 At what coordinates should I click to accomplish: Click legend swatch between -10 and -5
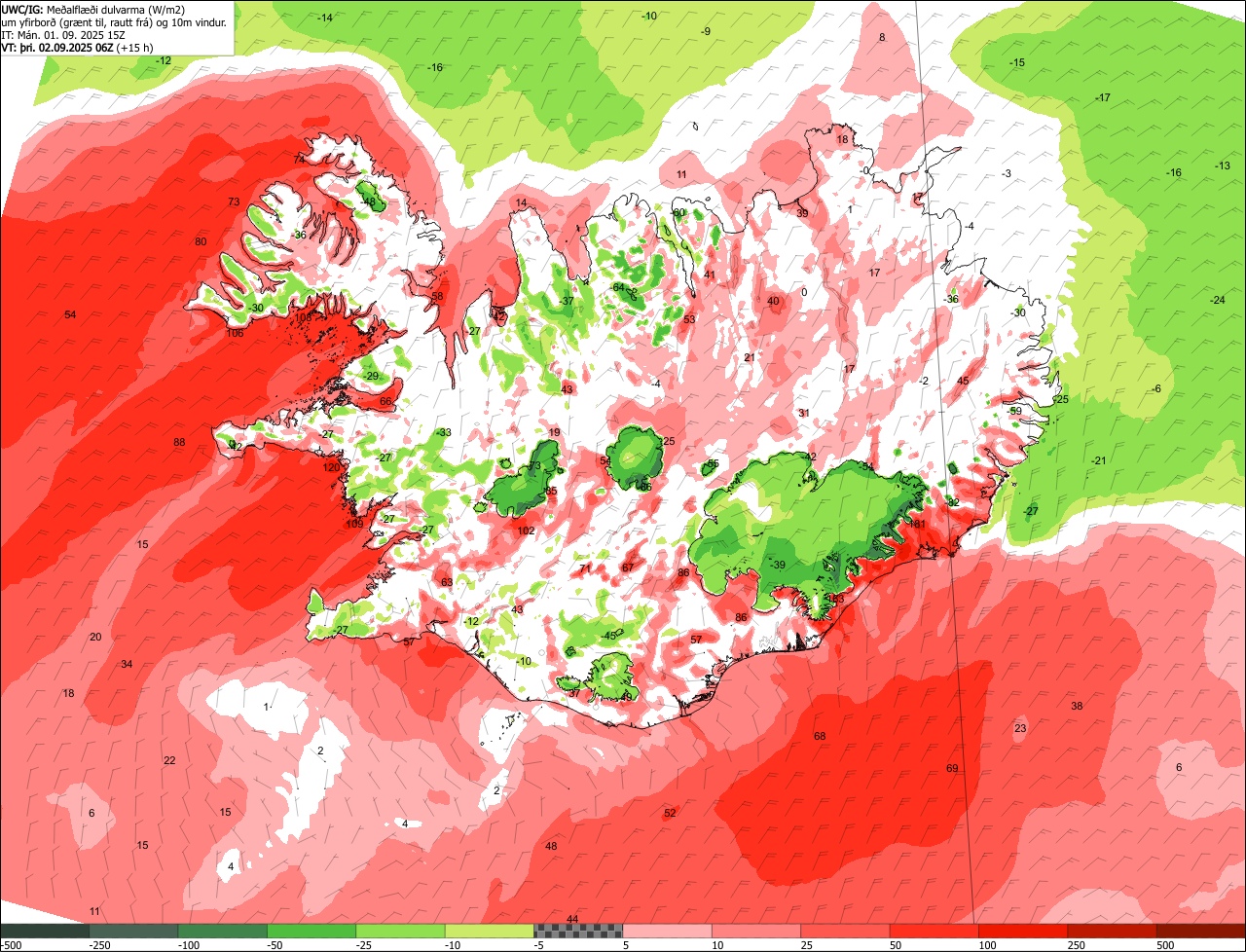[490, 931]
